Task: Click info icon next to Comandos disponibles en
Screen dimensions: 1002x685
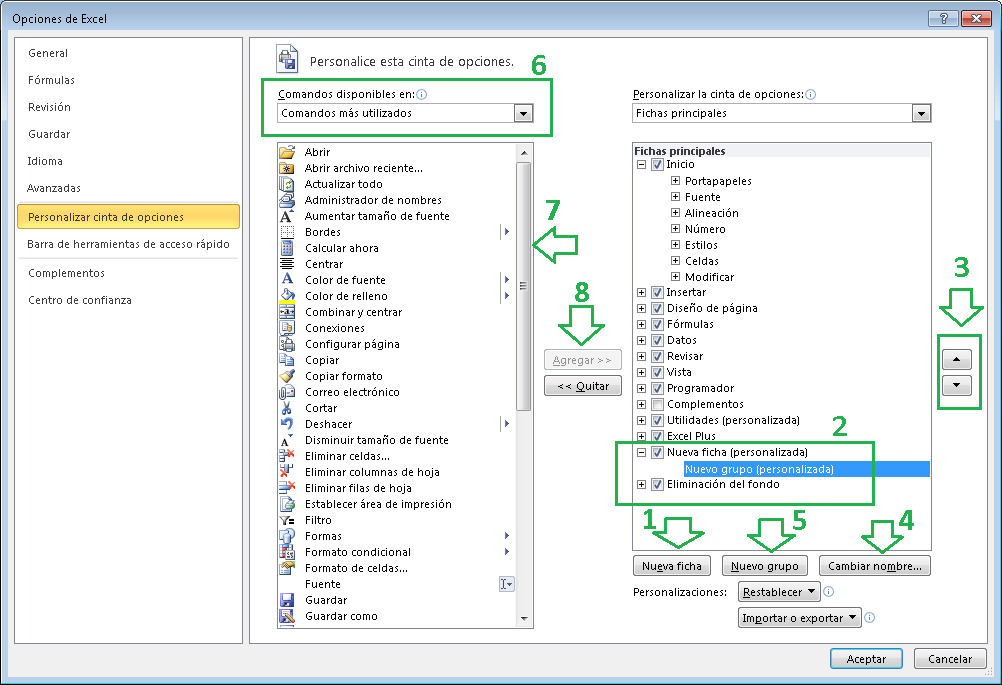Action: coord(422,95)
